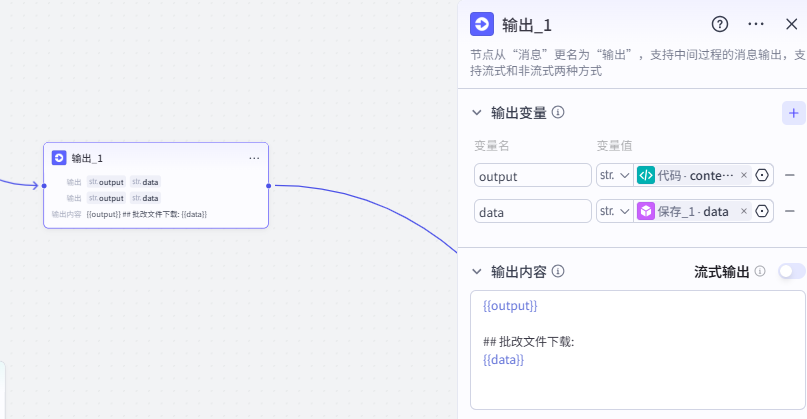The image size is (807, 419).
Task: Collapse the 输出内容 section
Action: tap(477, 271)
